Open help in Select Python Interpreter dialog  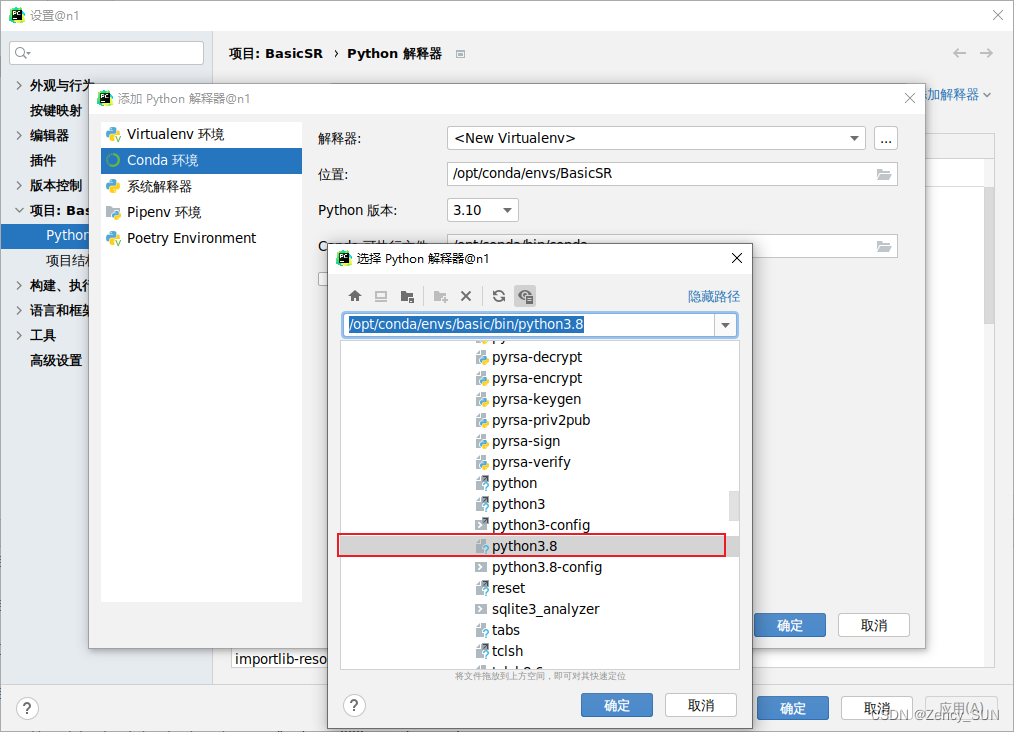point(354,705)
